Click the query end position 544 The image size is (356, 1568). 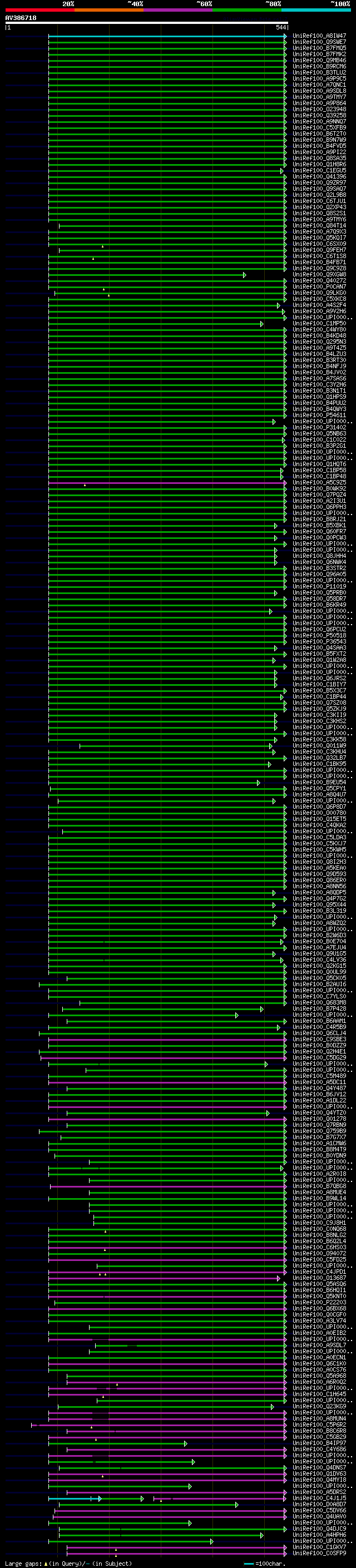tap(280, 27)
